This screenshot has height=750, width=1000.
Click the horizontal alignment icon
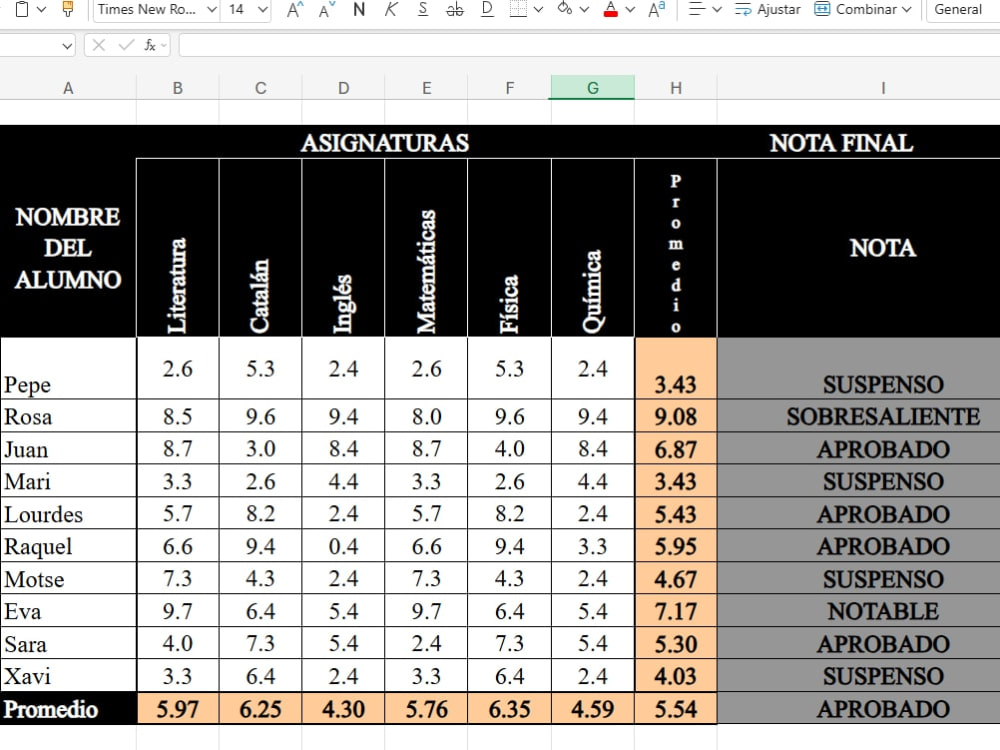pos(697,9)
